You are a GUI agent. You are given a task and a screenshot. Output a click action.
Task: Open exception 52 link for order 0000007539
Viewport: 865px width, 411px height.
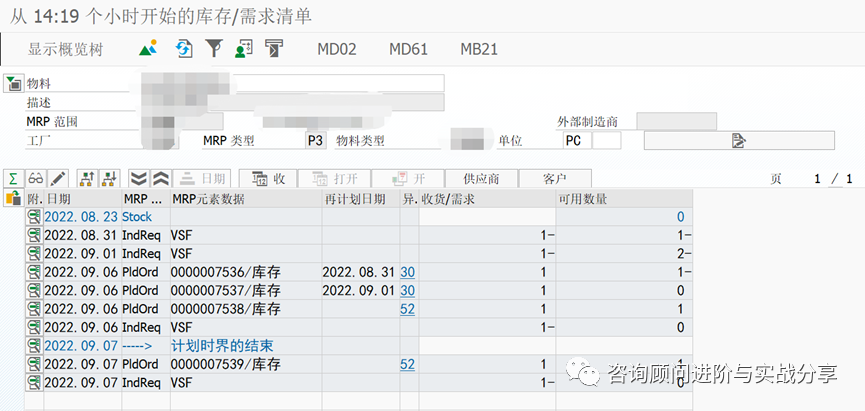[x=408, y=364]
